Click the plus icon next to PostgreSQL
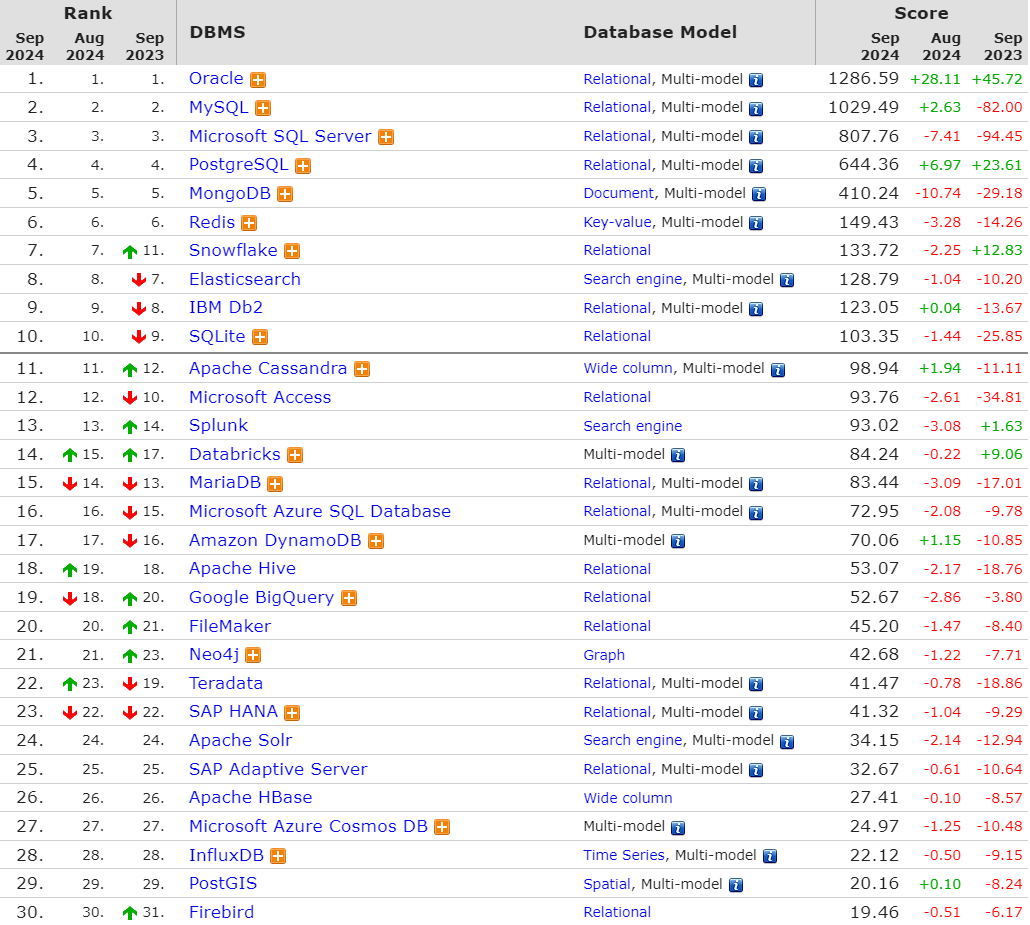 pyautogui.click(x=303, y=166)
